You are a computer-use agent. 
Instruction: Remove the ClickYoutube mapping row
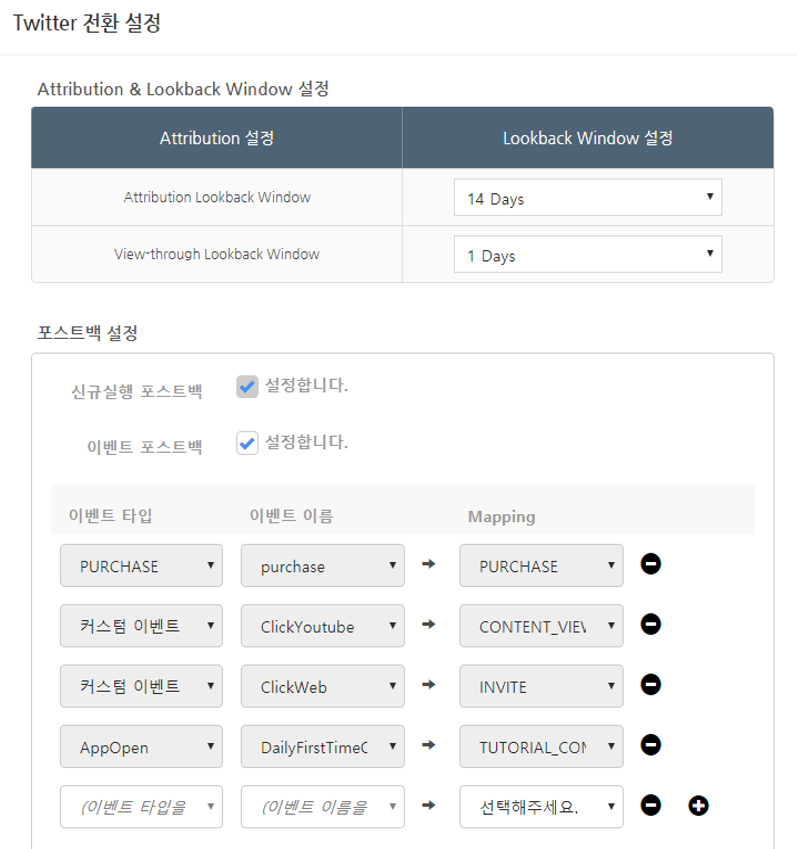pyautogui.click(x=650, y=624)
